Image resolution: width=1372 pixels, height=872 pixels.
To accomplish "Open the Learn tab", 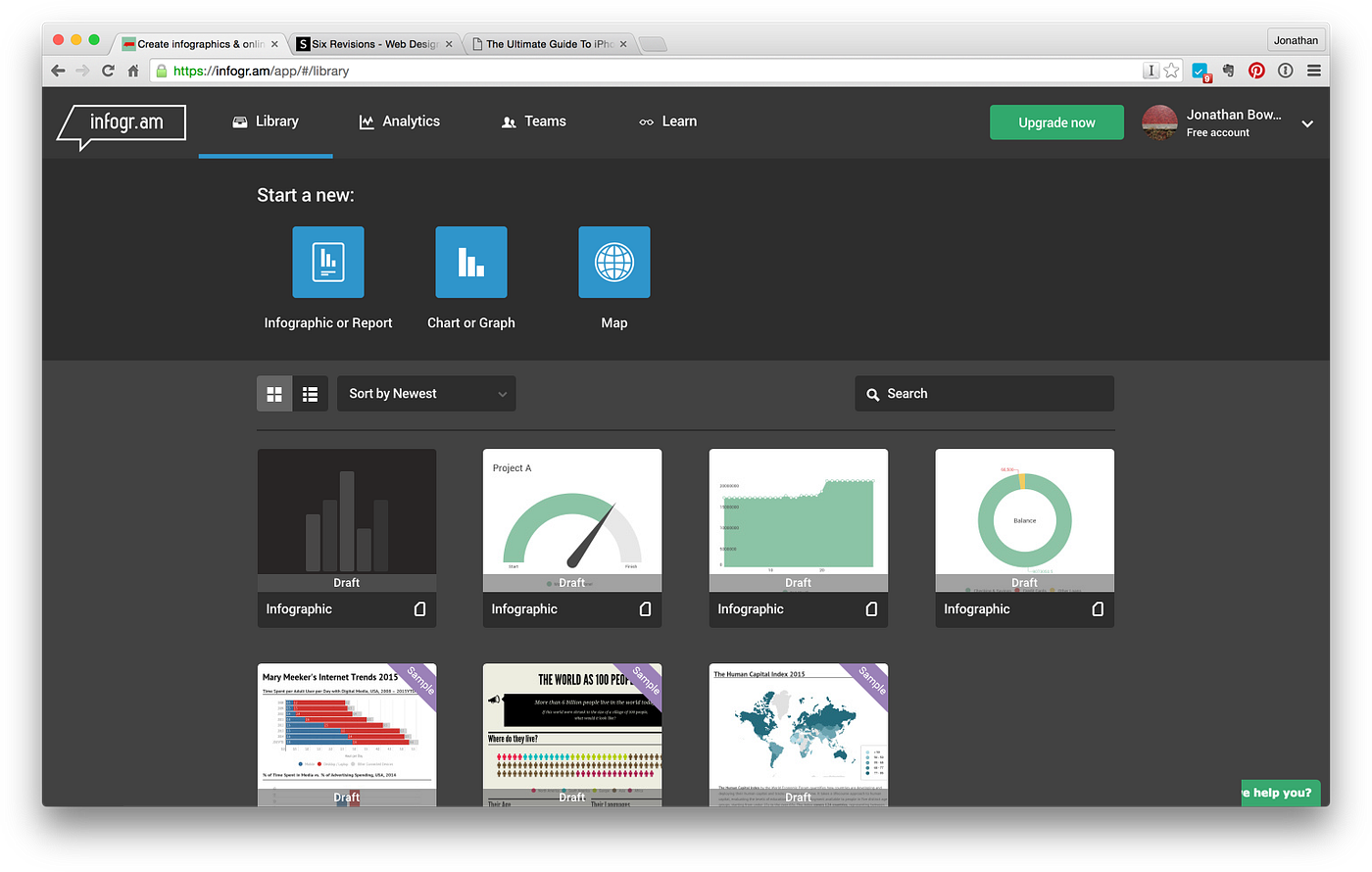I will tap(667, 121).
